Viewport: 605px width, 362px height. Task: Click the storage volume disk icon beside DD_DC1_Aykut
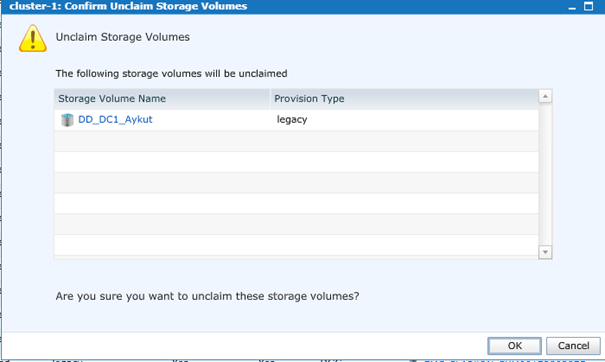(67, 120)
